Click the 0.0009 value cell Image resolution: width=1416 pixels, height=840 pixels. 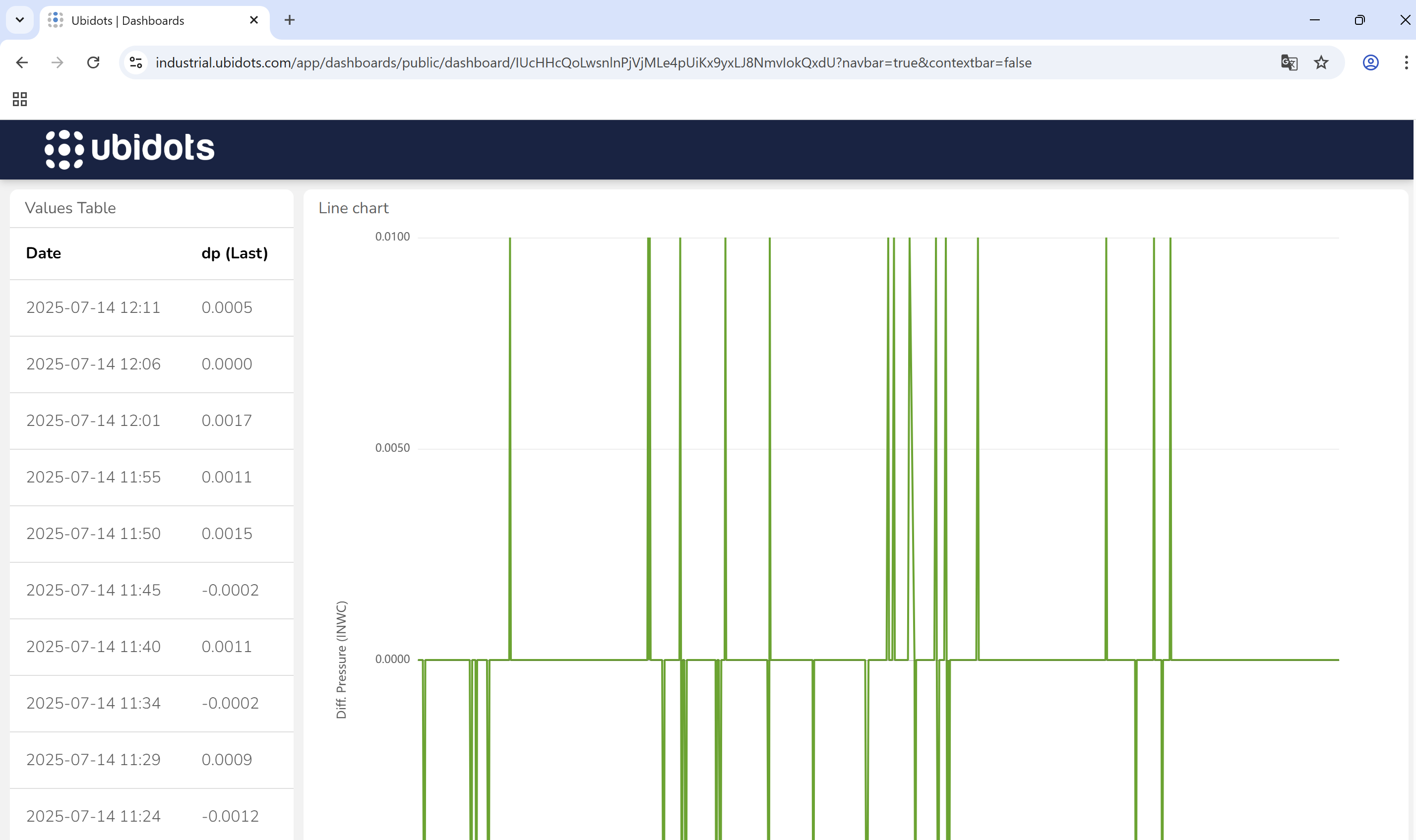[227, 760]
